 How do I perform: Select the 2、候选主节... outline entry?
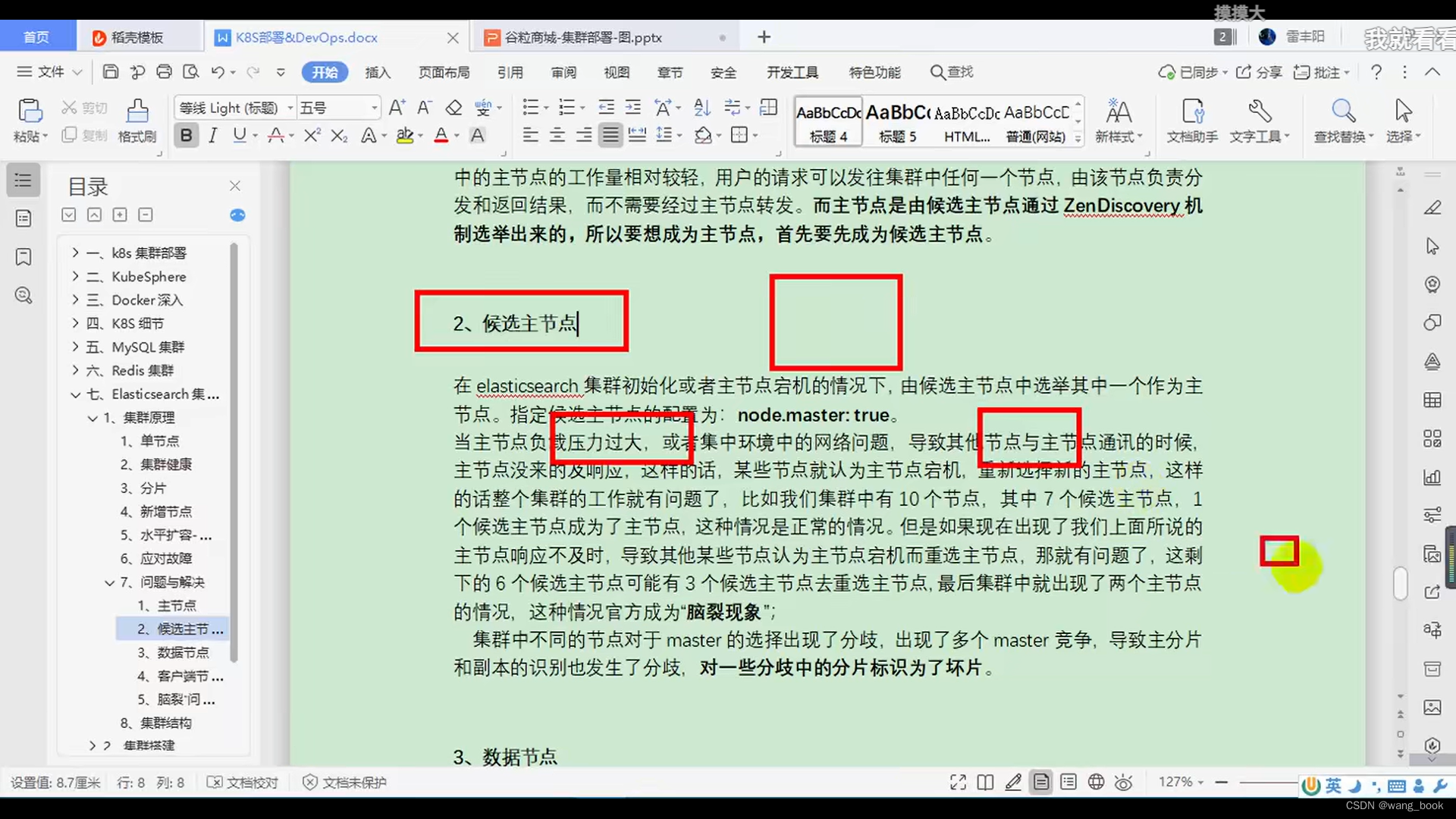[x=178, y=629]
